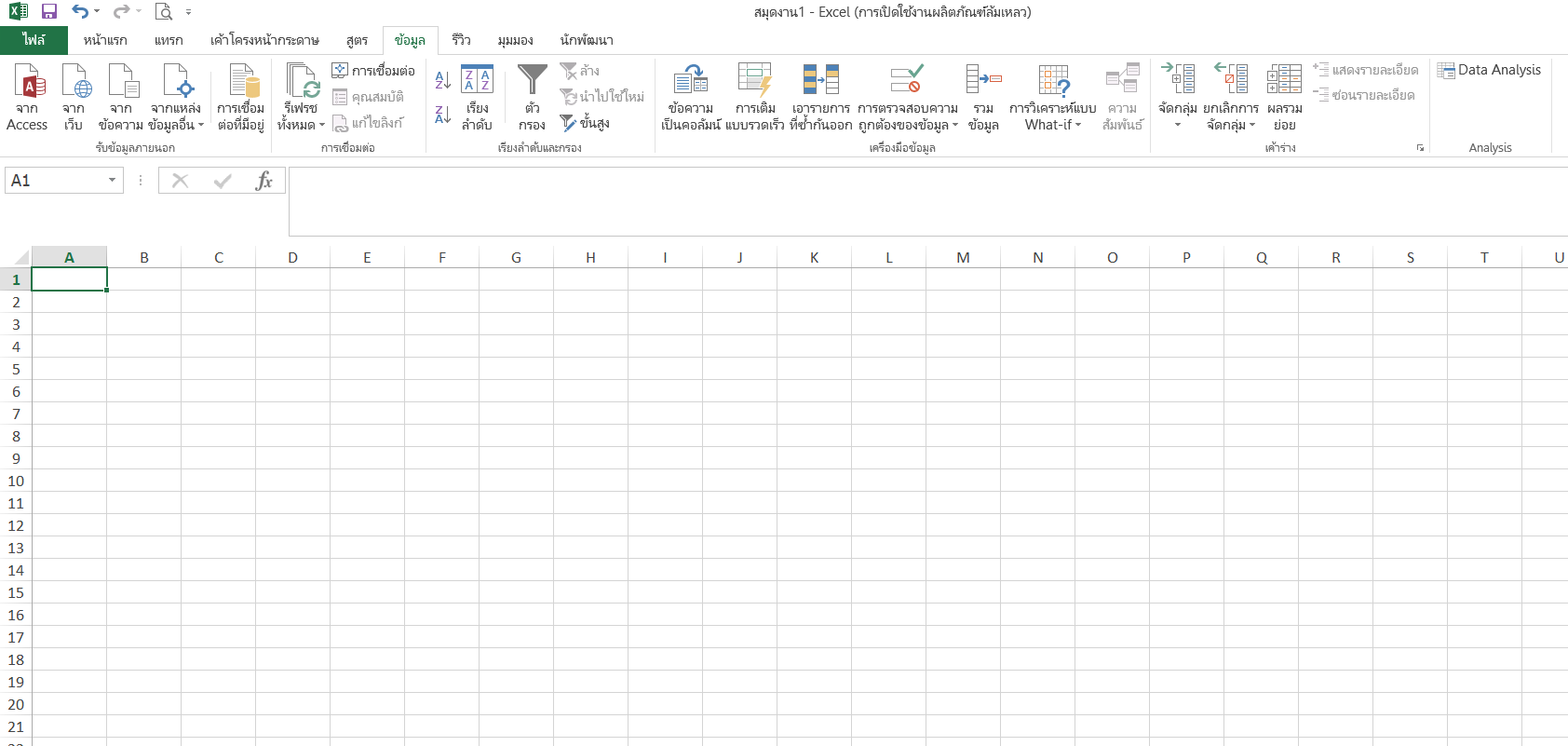Click the Undo arrow icon
Image resolution: width=1568 pixels, height=746 pixels.
81,11
